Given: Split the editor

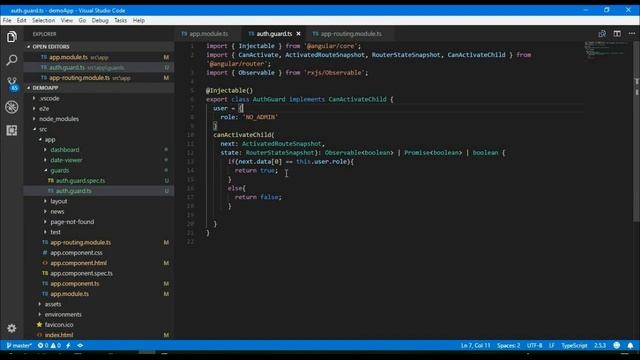Looking at the screenshot, I should (617, 34).
